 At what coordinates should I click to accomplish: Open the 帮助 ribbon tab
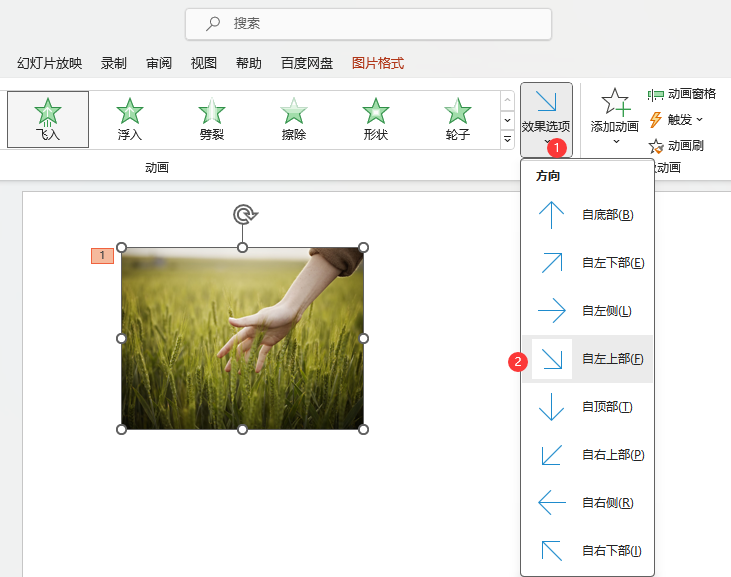coord(248,63)
